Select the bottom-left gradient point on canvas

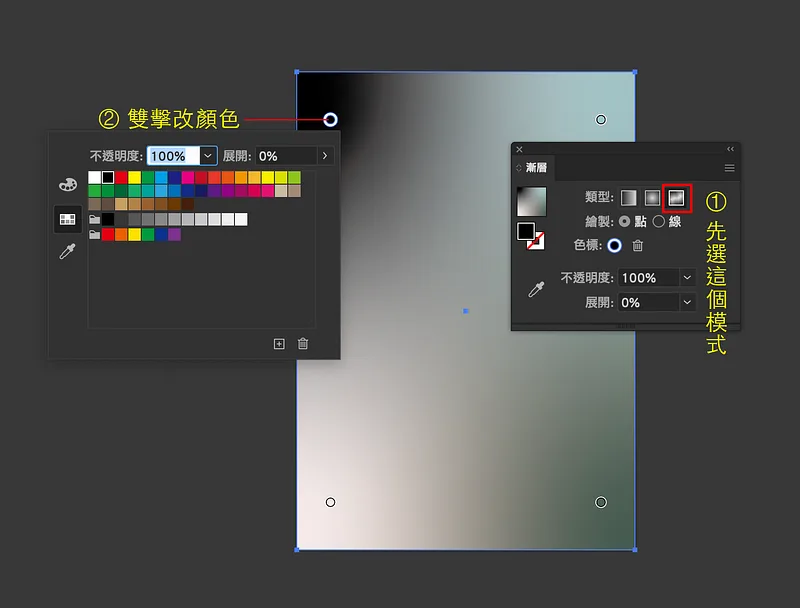tap(331, 502)
